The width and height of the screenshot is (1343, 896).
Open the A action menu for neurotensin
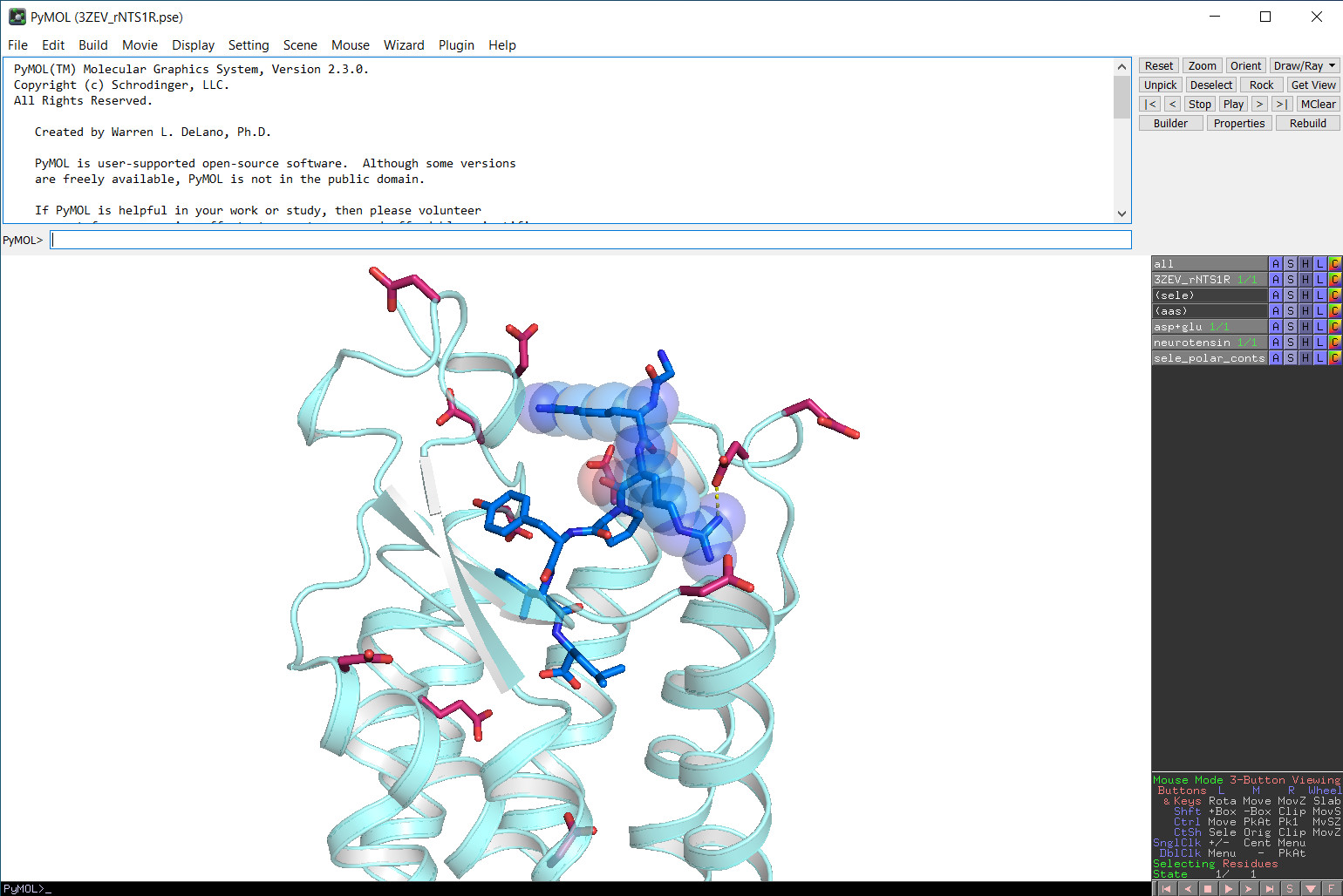[x=1276, y=343]
